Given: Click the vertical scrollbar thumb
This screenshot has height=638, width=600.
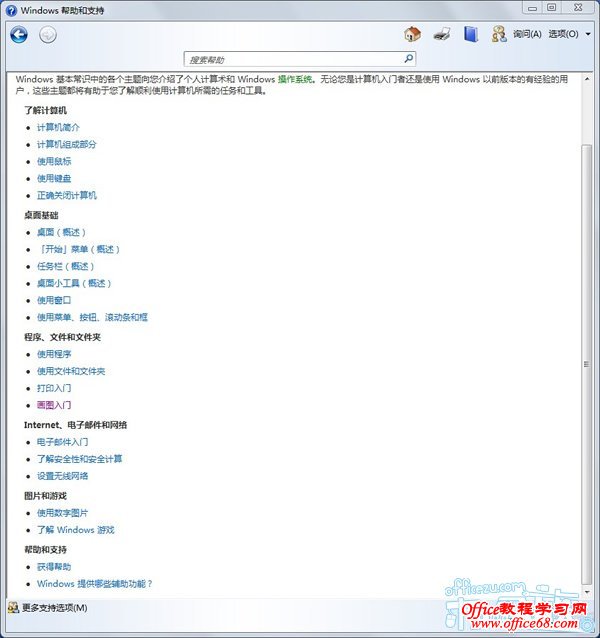Looking at the screenshot, I should [x=587, y=364].
